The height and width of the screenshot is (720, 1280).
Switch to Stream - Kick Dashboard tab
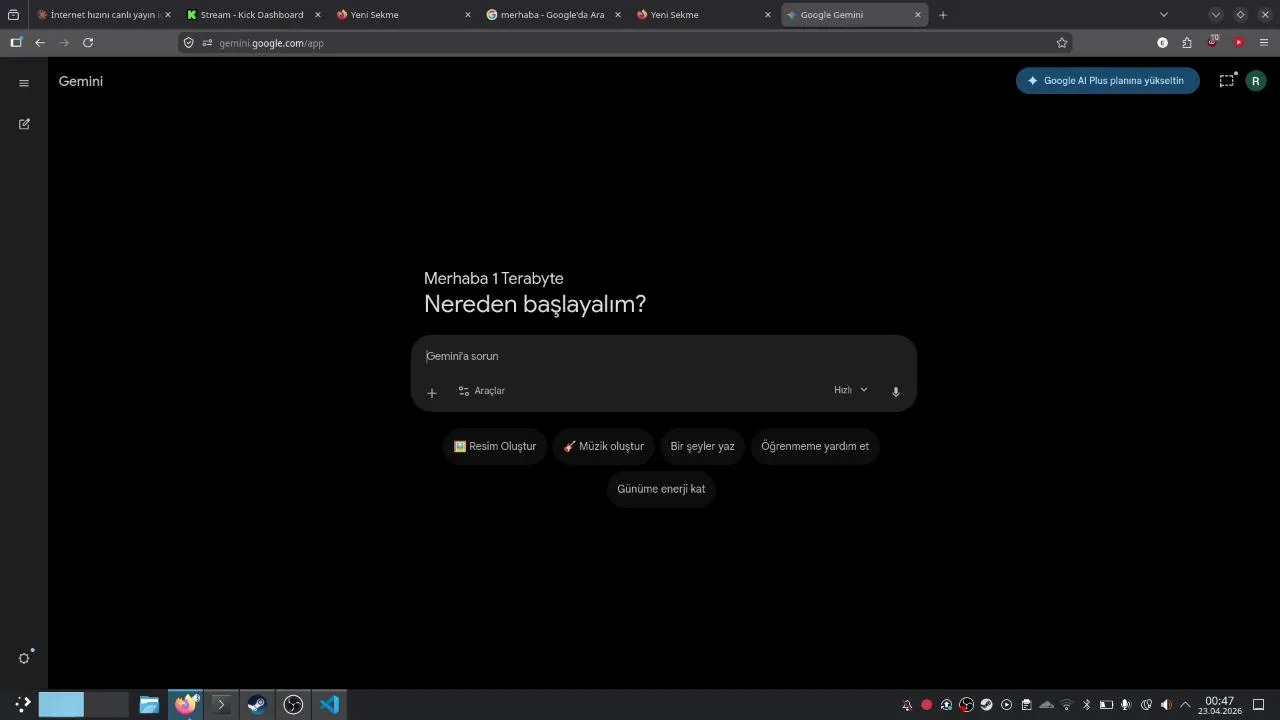pyautogui.click(x=253, y=15)
